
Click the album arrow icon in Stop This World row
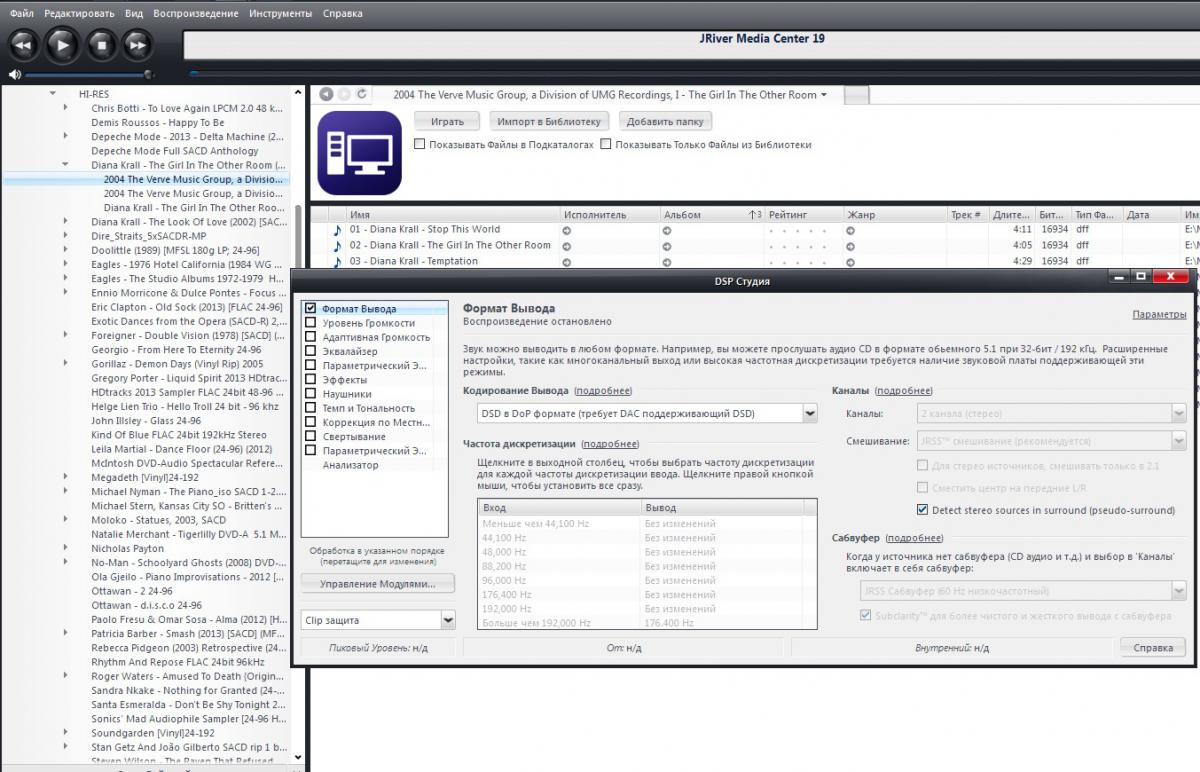point(667,230)
